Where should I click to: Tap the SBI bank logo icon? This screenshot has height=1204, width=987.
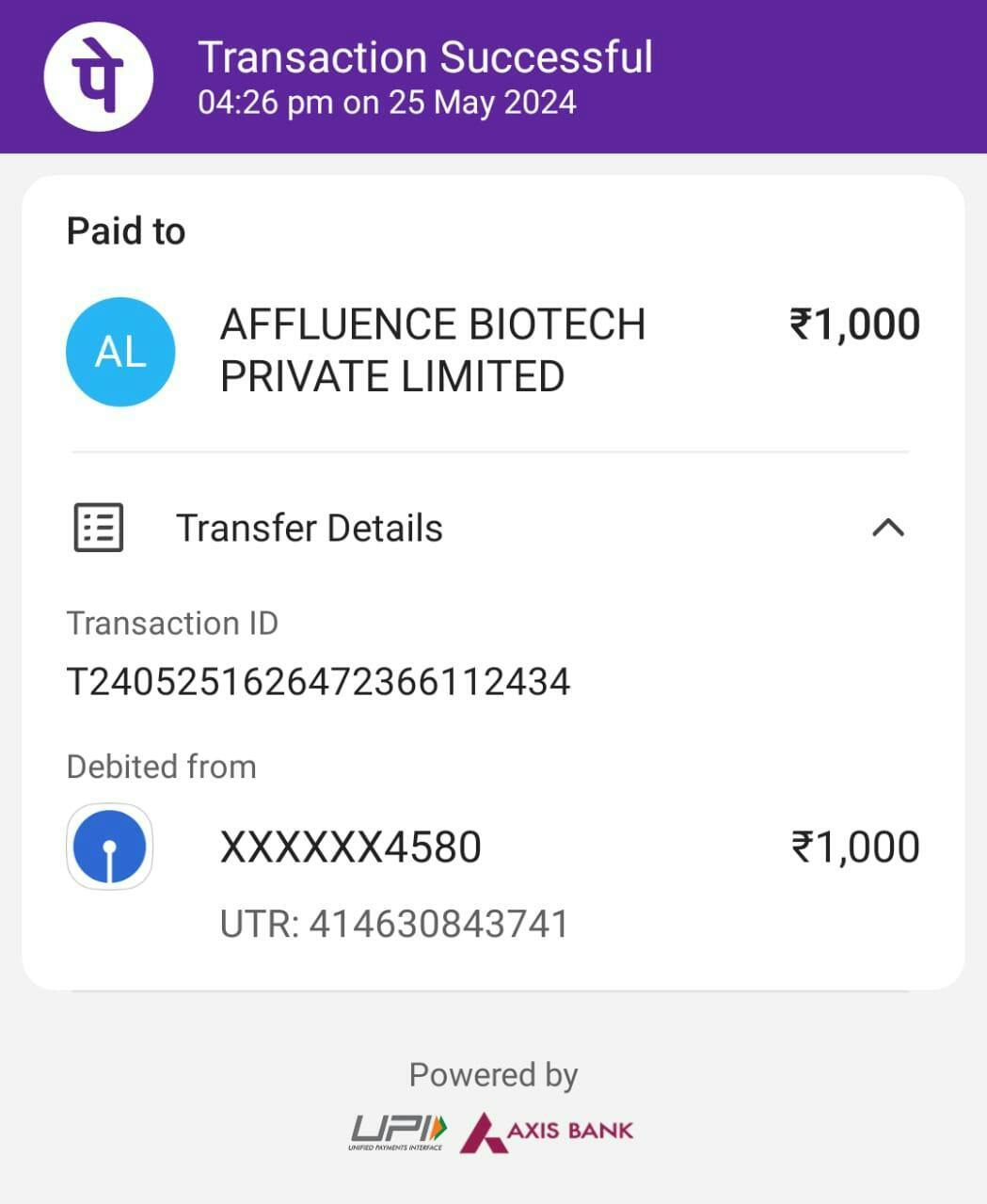(x=110, y=847)
